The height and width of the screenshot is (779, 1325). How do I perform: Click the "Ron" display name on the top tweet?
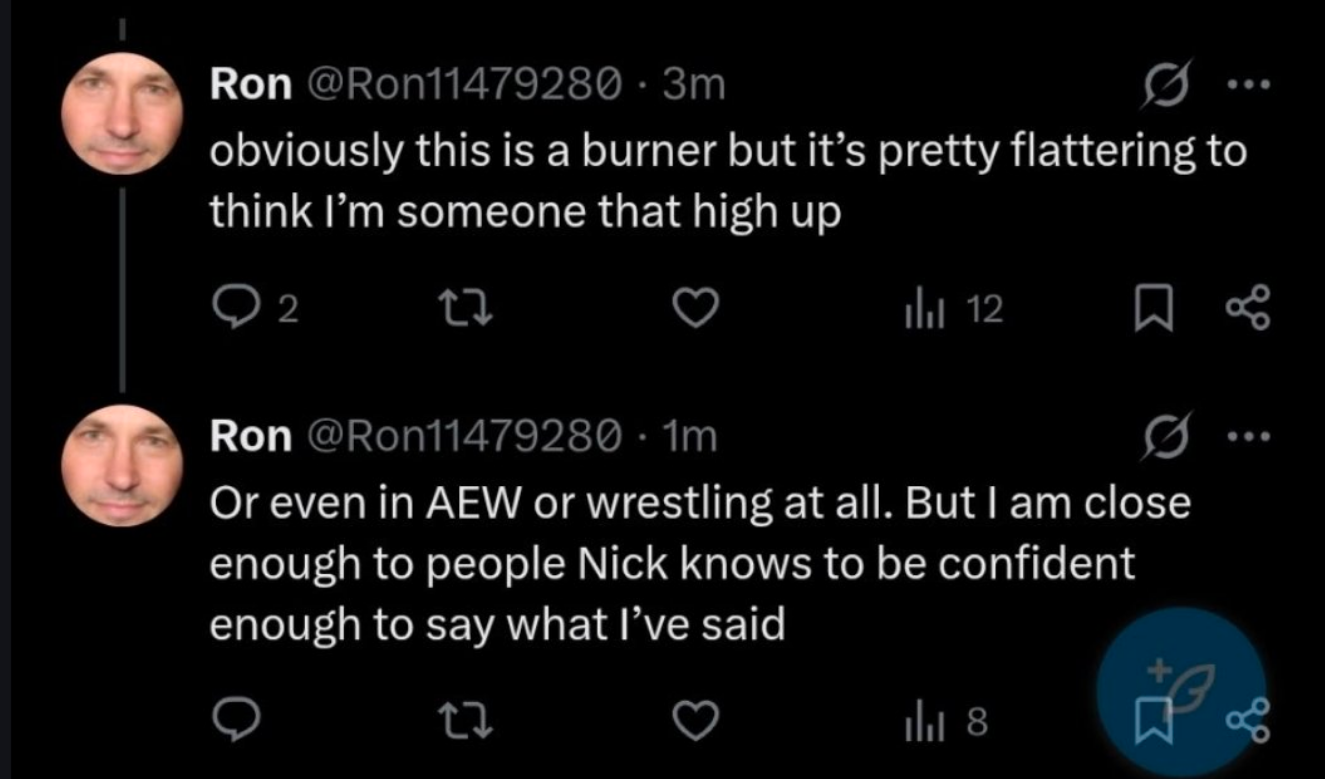pos(249,86)
